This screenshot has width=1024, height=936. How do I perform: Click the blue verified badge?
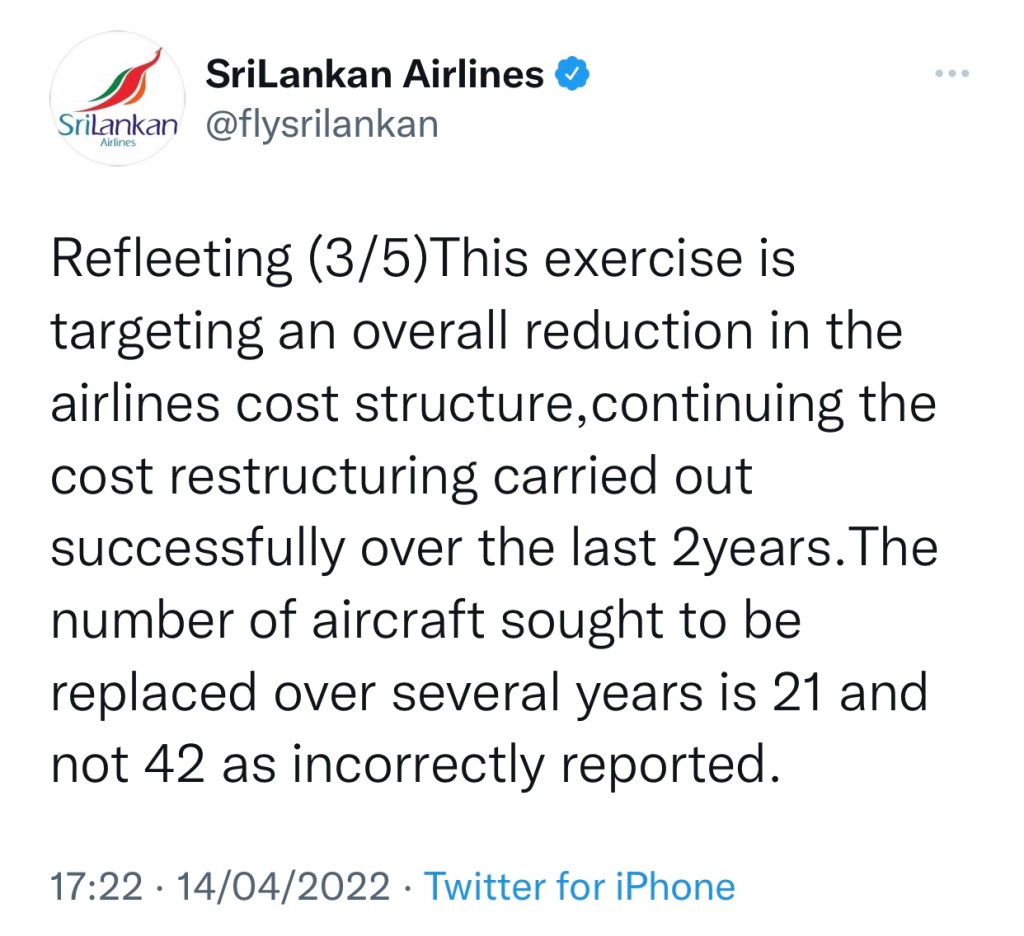tap(573, 73)
